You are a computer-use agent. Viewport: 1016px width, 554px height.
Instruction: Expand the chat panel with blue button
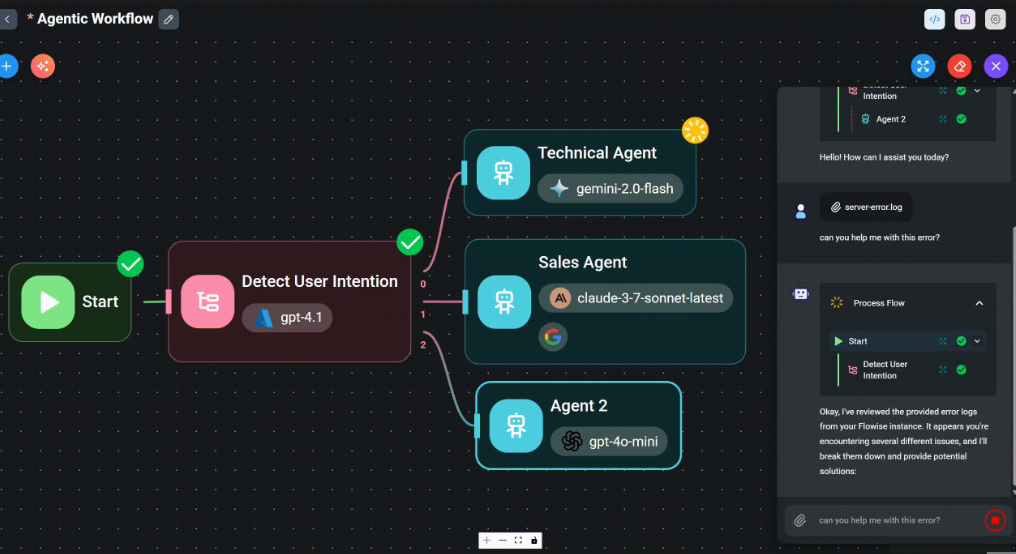[923, 66]
